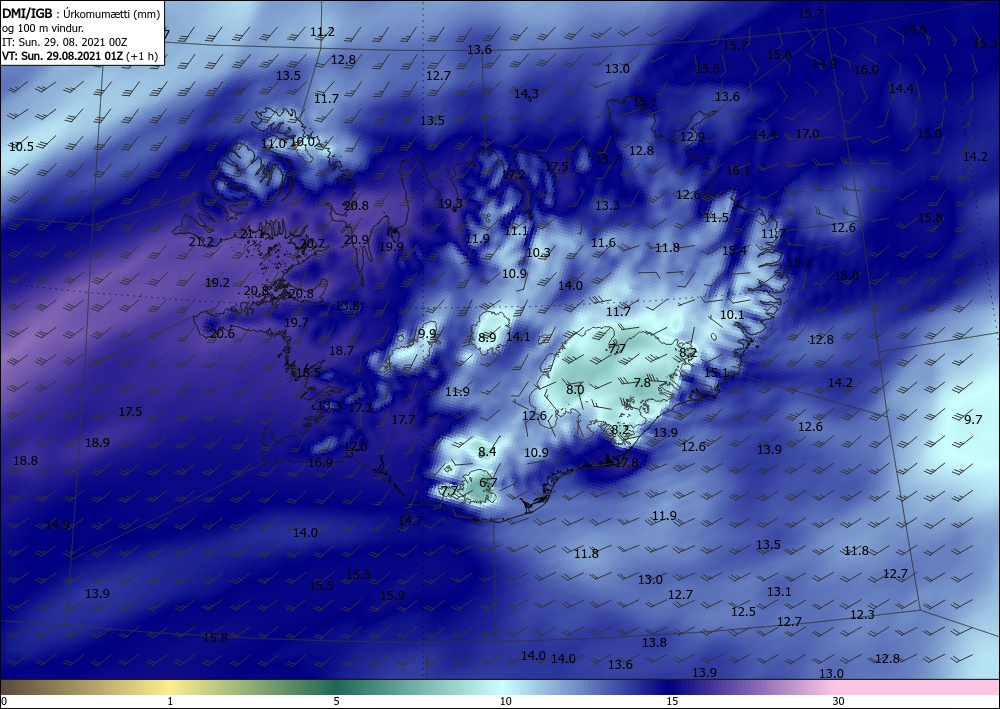Click the 12.3 value label
1000x709 pixels.
click(x=862, y=615)
